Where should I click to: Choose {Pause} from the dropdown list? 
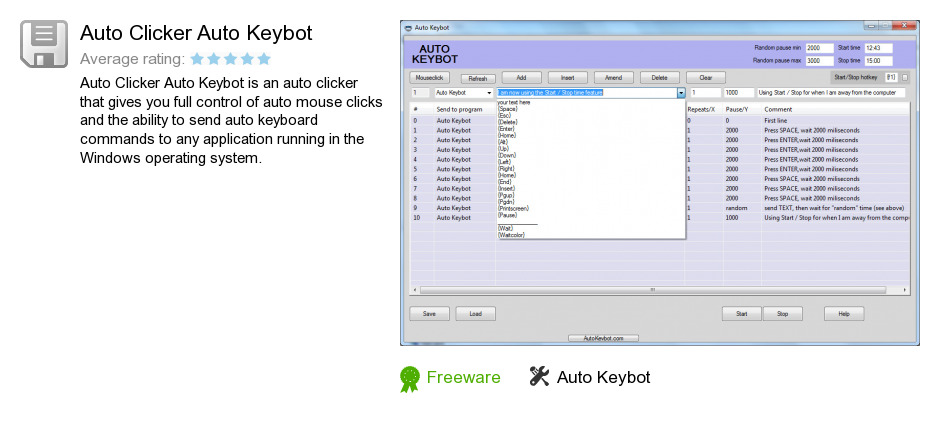tap(507, 215)
